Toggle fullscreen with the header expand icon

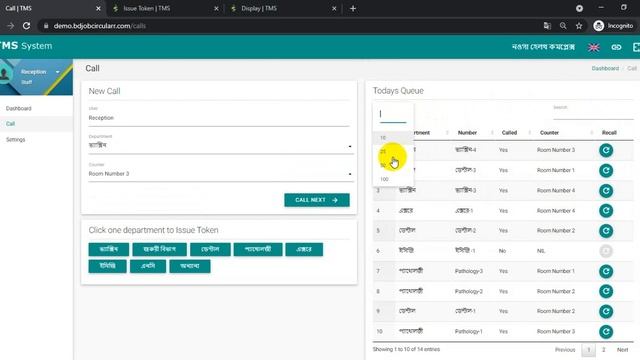tap(636, 47)
